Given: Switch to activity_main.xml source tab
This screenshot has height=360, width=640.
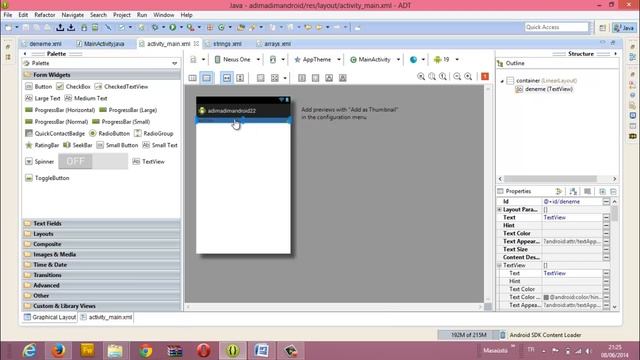Looking at the screenshot, I should 107,317.
